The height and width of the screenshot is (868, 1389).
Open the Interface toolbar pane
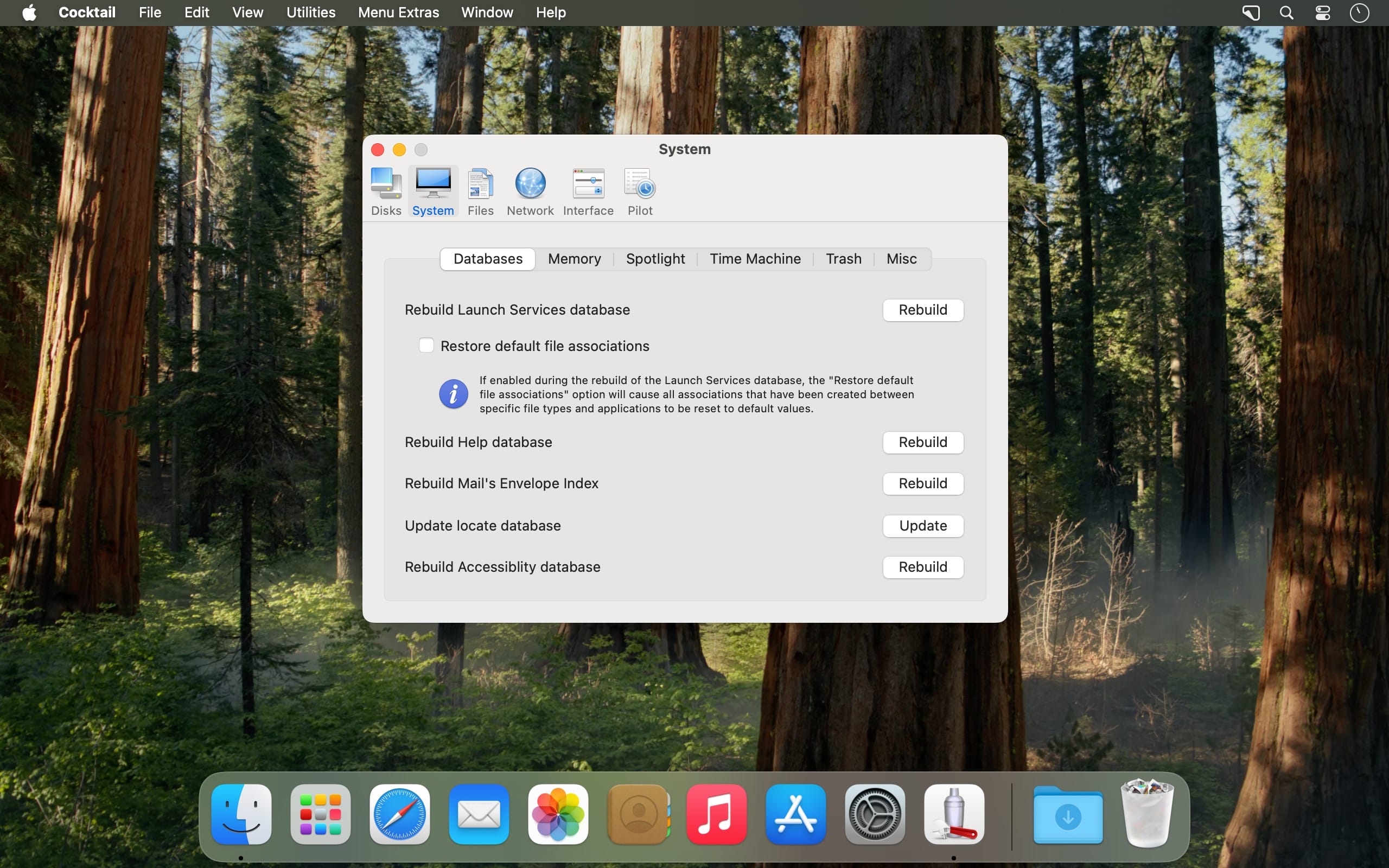tap(588, 192)
